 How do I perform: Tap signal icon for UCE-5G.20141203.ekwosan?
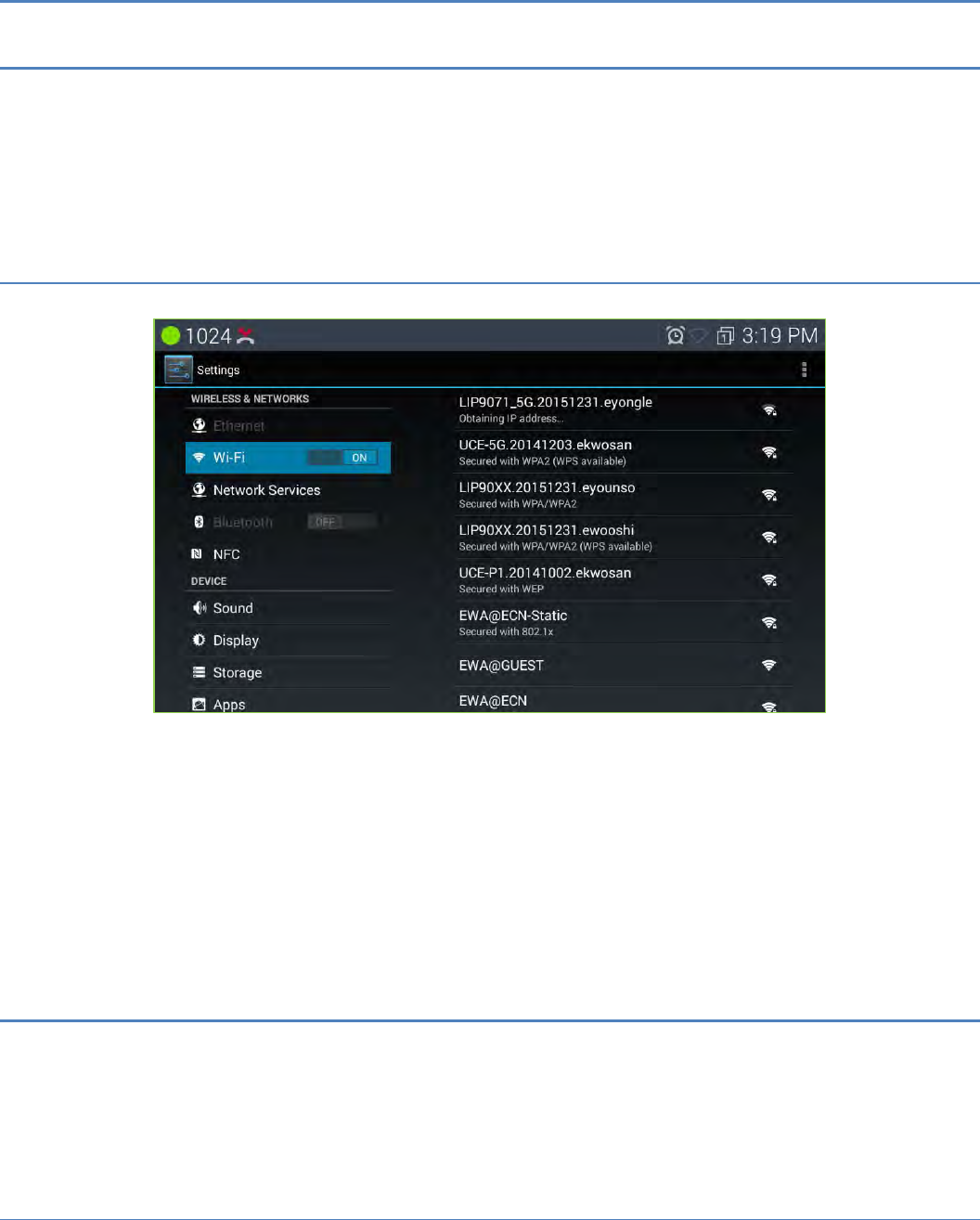[769, 452]
